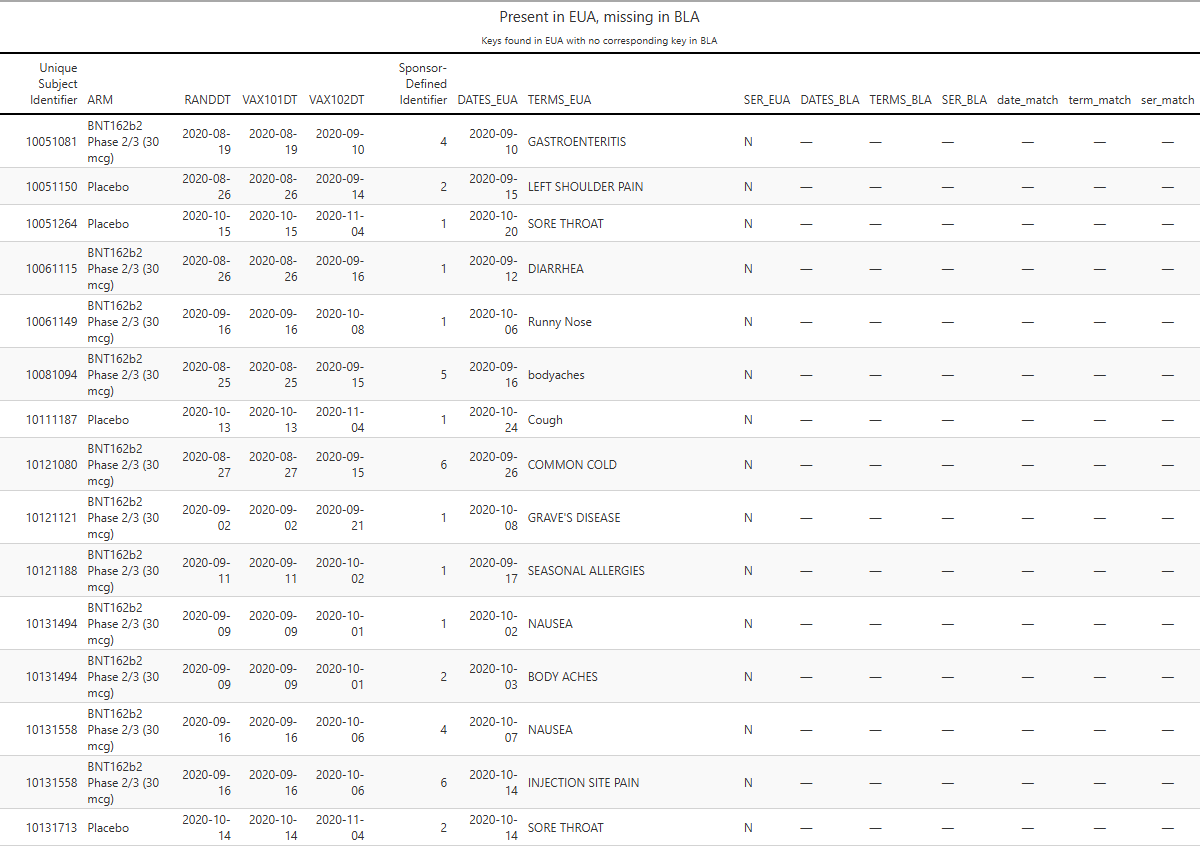Screen dimensions: 1201x846
Task: Select the VAX102DT column header
Action: click(337, 100)
